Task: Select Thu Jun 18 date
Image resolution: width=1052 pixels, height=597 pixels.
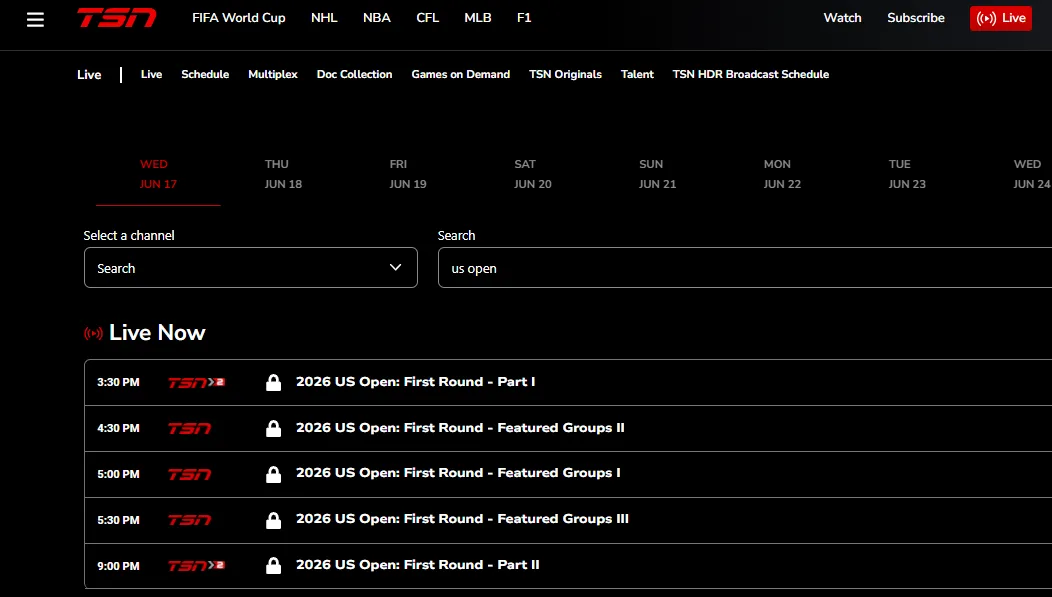Action: tap(283, 174)
